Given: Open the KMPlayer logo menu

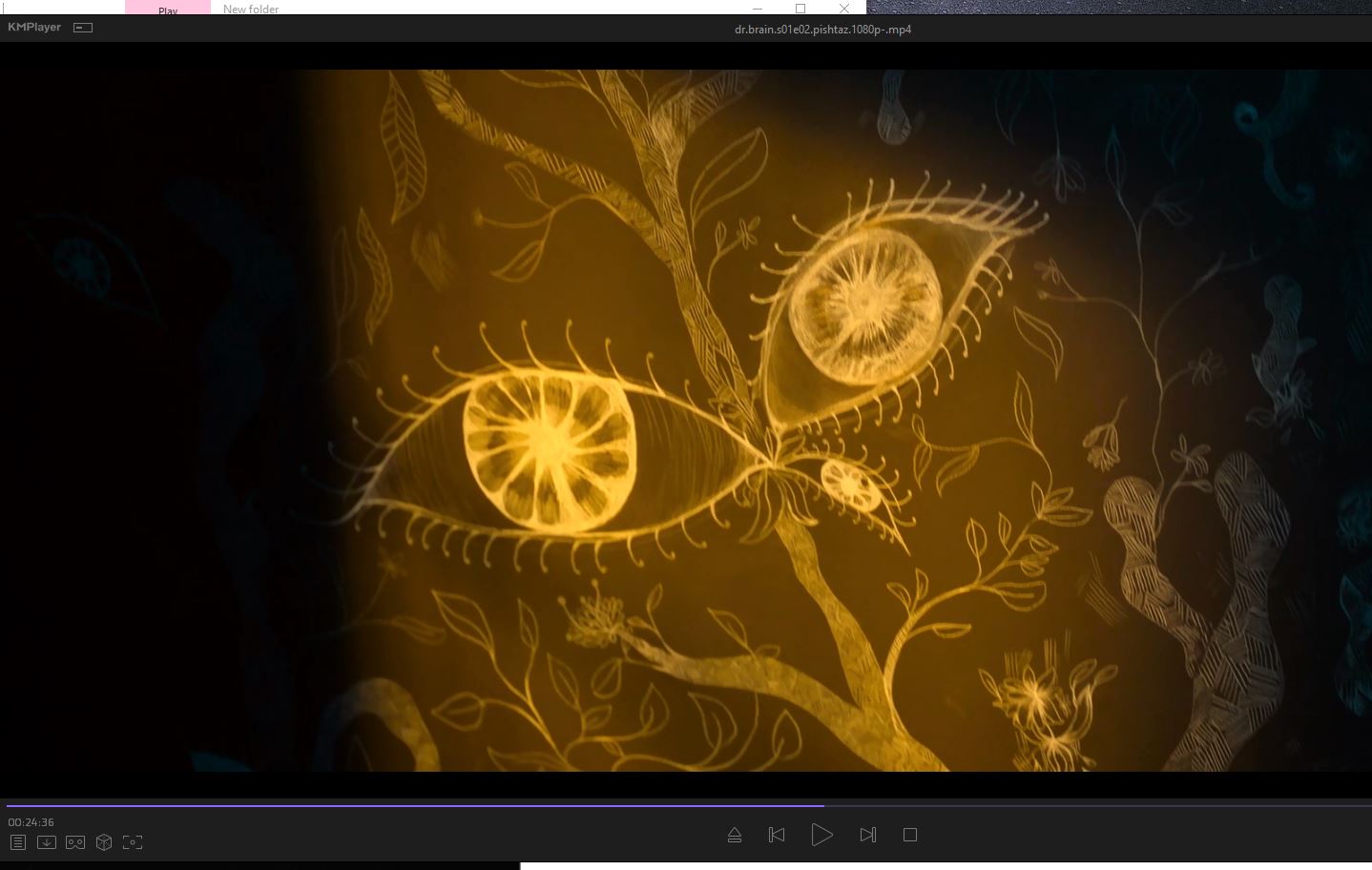Looking at the screenshot, I should (x=34, y=28).
